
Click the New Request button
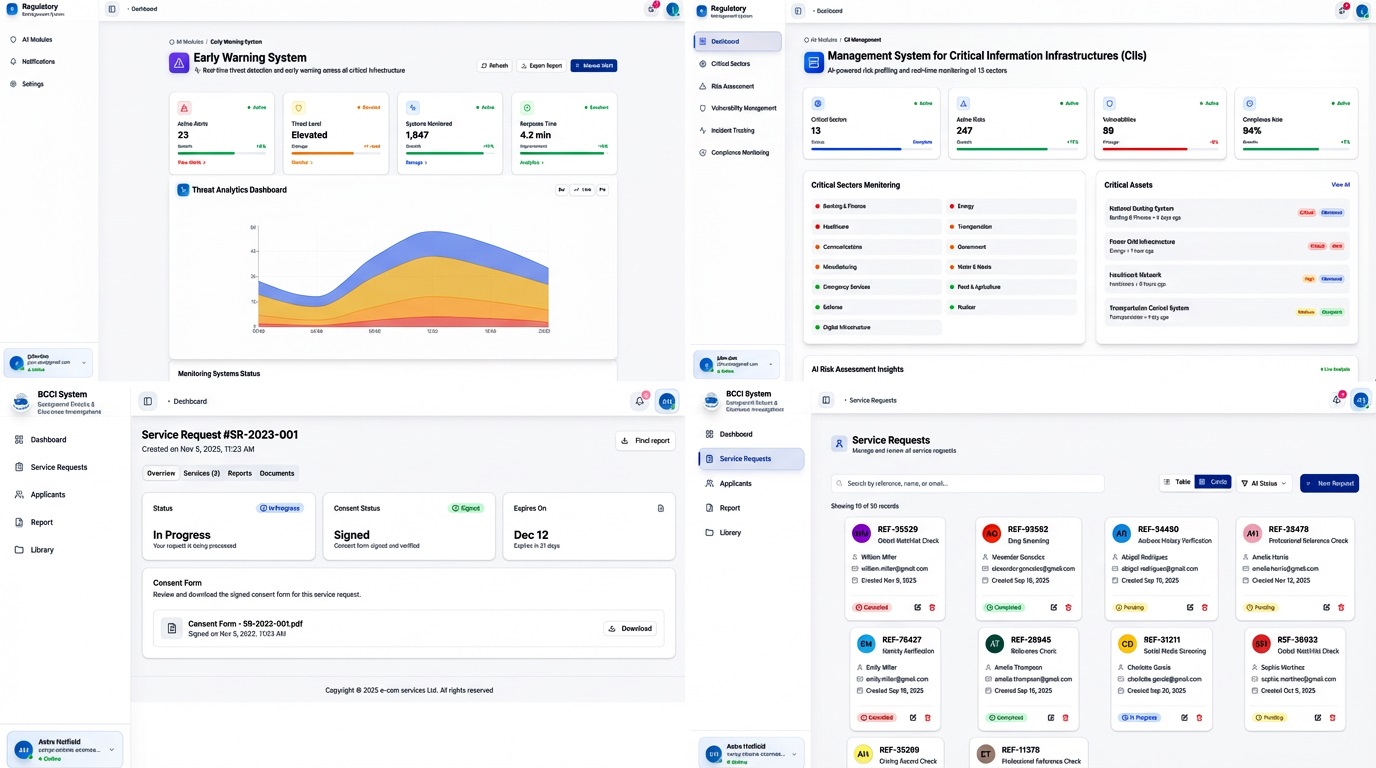[1329, 483]
